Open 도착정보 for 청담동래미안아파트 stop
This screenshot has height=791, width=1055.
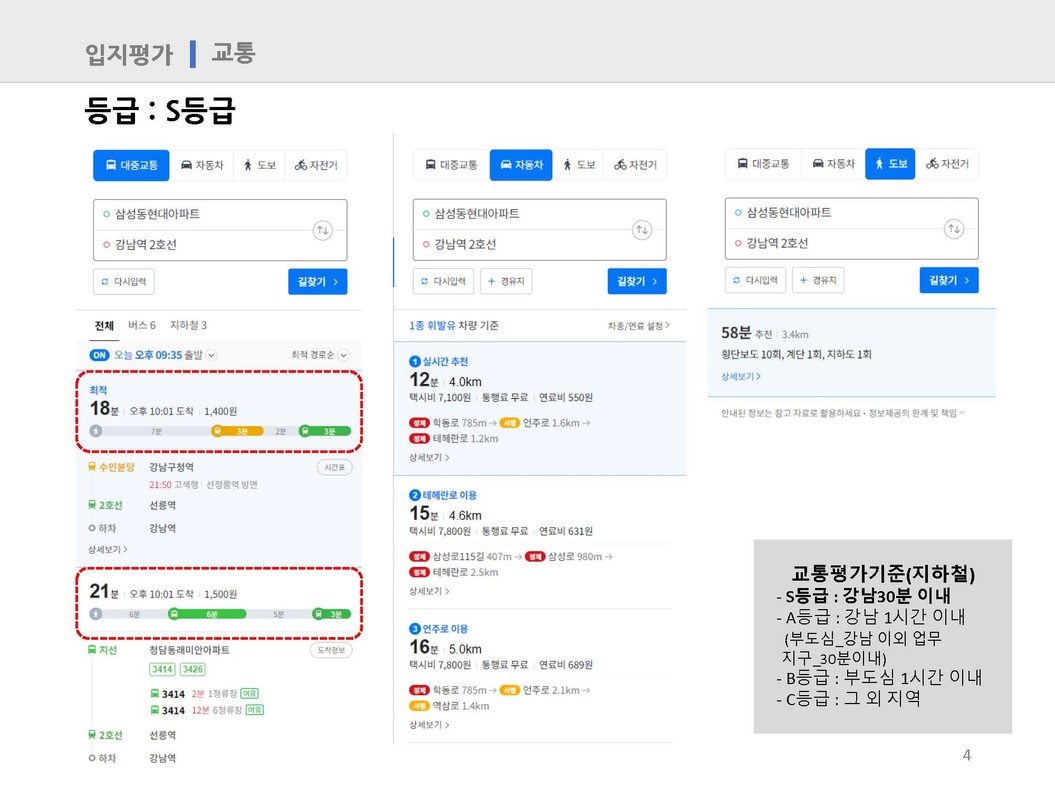(331, 650)
